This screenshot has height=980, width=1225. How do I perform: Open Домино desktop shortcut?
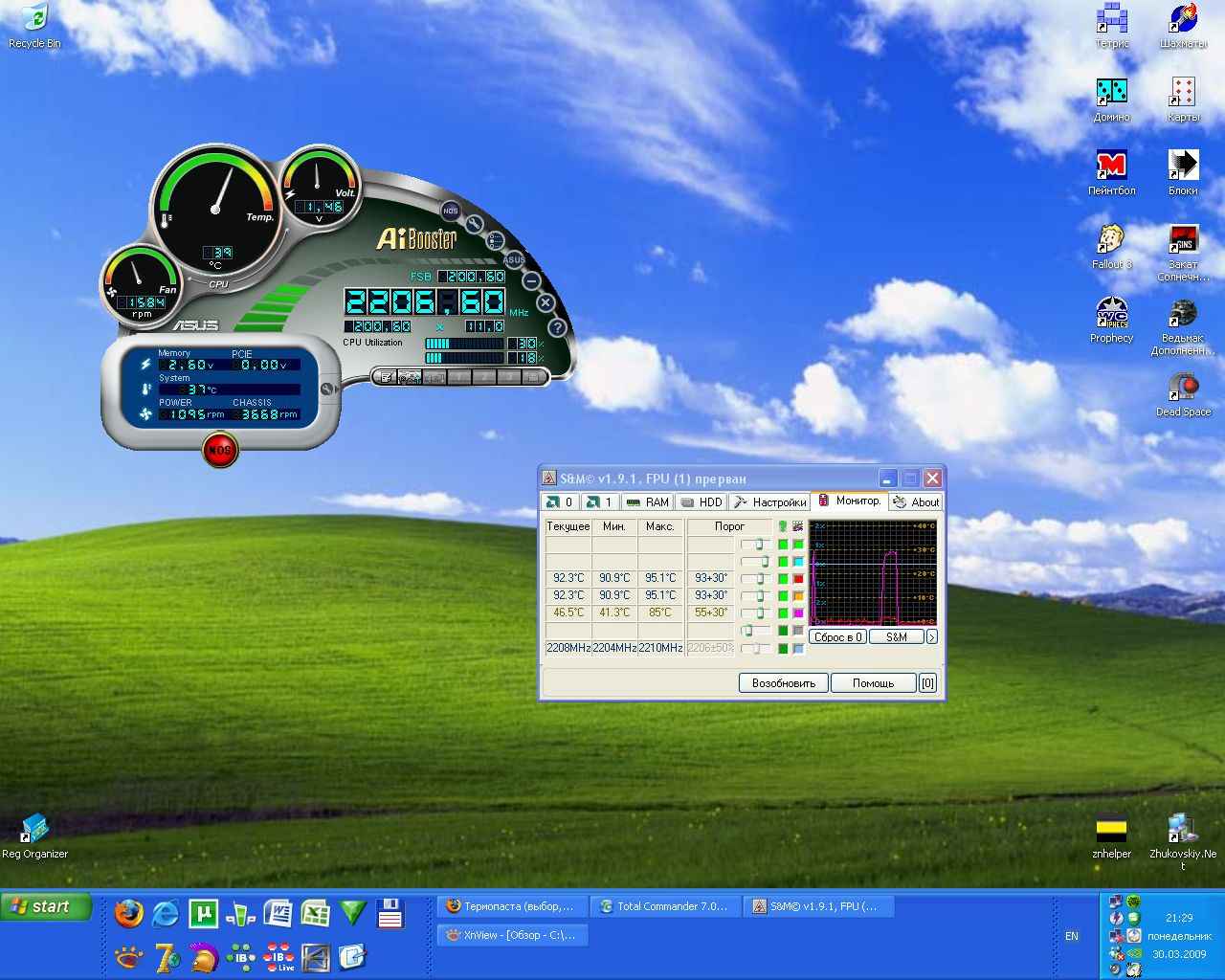[x=1111, y=100]
